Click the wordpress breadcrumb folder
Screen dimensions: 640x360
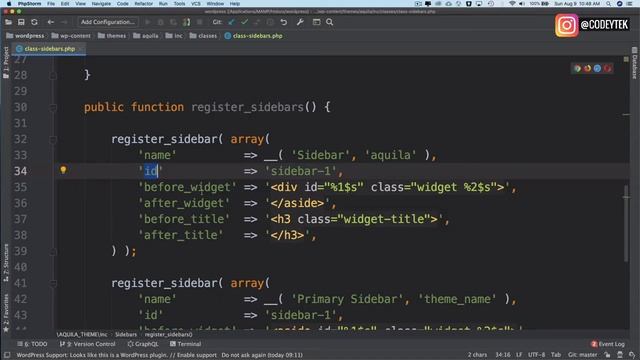(25, 36)
